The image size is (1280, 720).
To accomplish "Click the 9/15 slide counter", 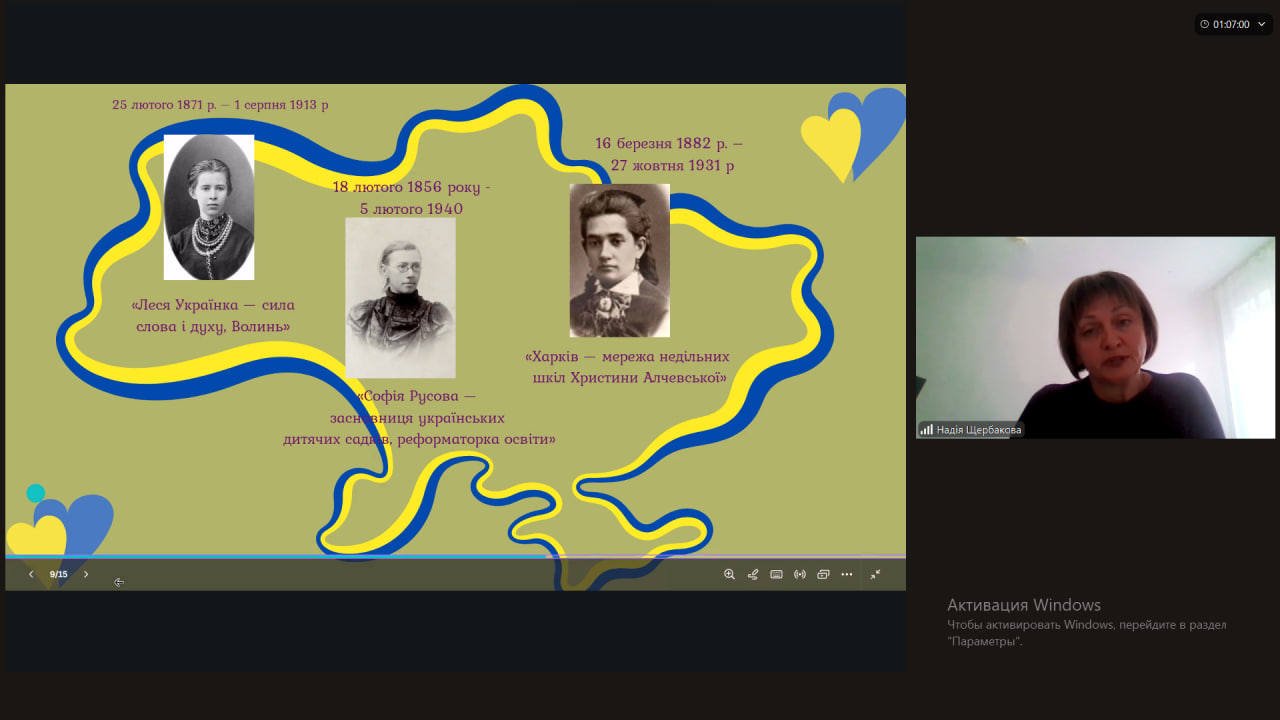I will pyautogui.click(x=59, y=574).
